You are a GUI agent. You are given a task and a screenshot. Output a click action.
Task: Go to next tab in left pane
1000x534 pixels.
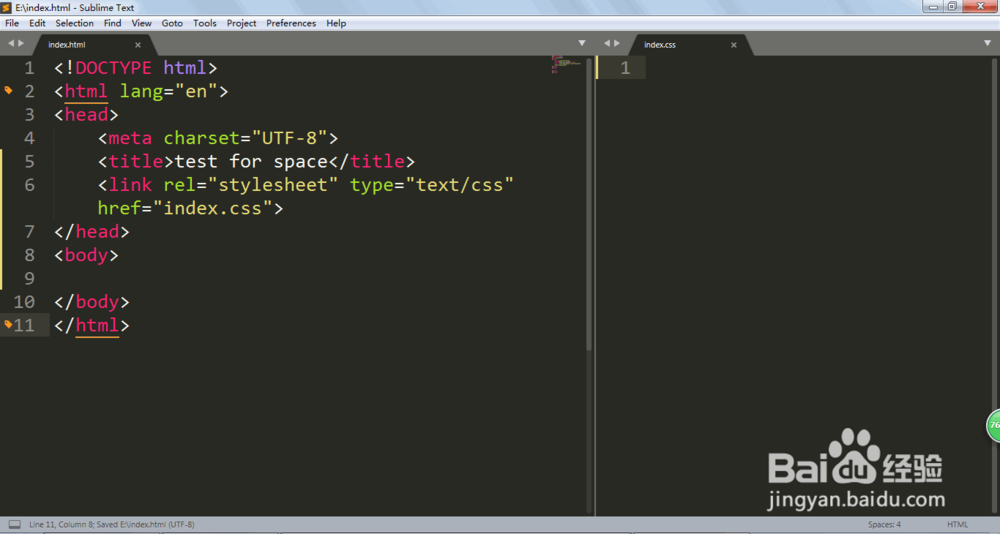click(21, 43)
